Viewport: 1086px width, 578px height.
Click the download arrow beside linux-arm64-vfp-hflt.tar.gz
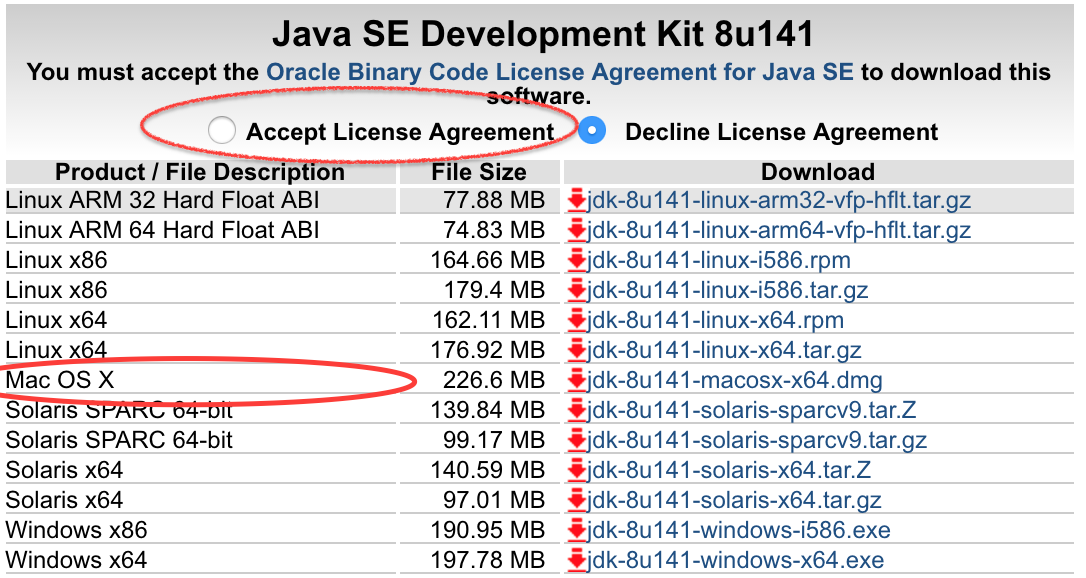(576, 231)
